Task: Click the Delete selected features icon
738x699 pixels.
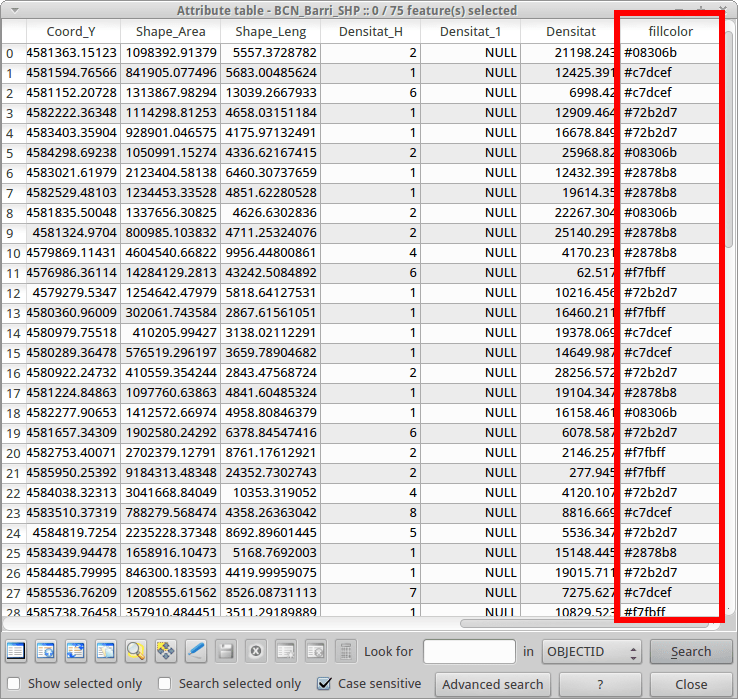Action: [256, 651]
